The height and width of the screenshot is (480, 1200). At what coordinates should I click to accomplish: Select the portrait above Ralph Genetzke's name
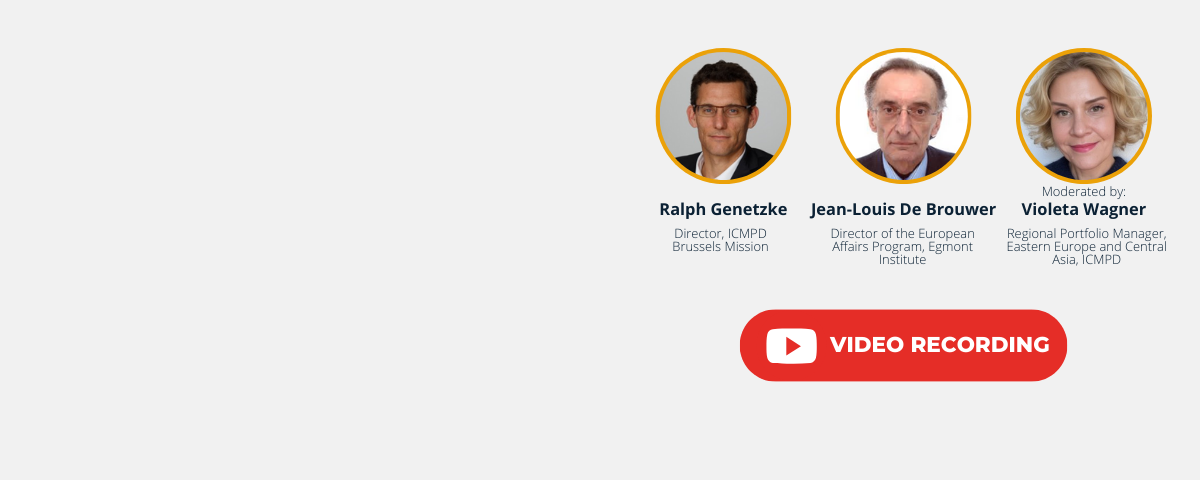coord(723,116)
